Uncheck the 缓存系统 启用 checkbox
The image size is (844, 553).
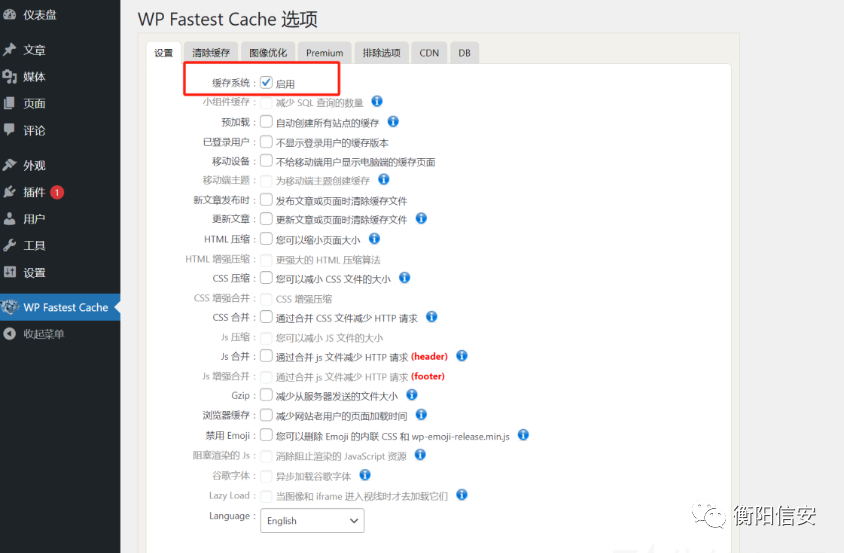coord(266,82)
